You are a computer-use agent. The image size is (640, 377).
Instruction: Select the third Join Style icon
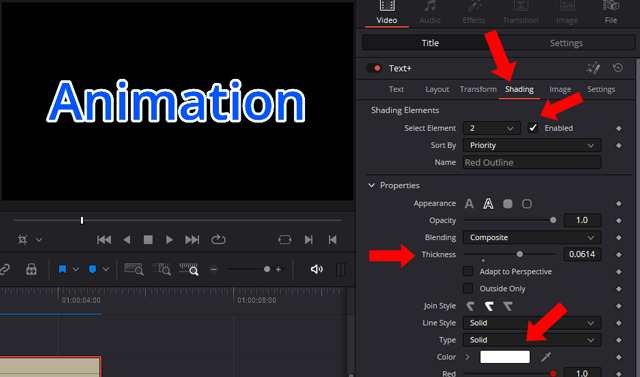tap(508, 306)
